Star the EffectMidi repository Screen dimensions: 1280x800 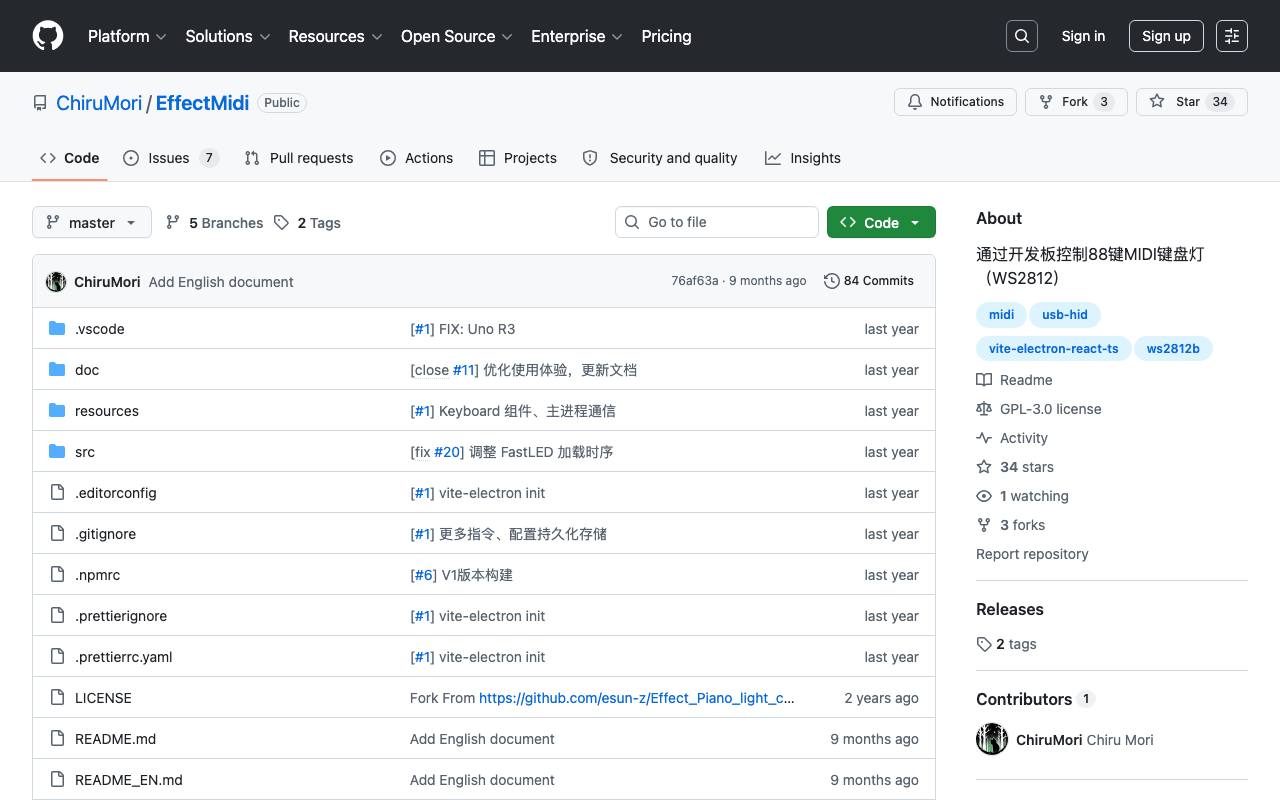coord(1192,102)
